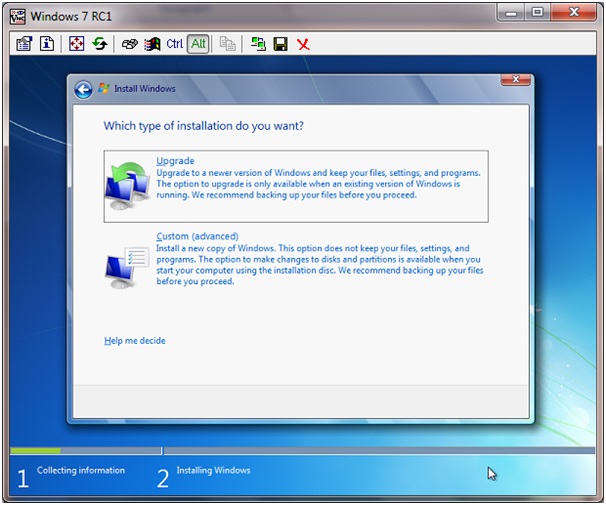This screenshot has height=505, width=606.
Task: Send Ctrl-Esc Windows flag icon
Action: pos(152,44)
